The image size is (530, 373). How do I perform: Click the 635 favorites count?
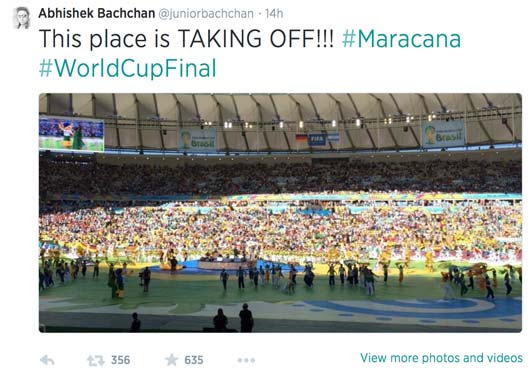(x=194, y=360)
